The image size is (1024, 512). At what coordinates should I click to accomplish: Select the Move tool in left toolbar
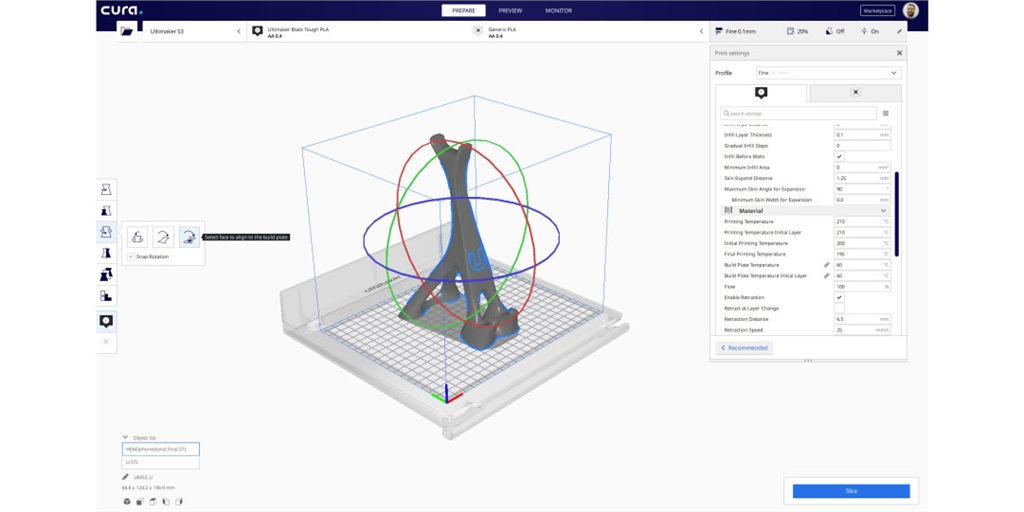pos(106,189)
